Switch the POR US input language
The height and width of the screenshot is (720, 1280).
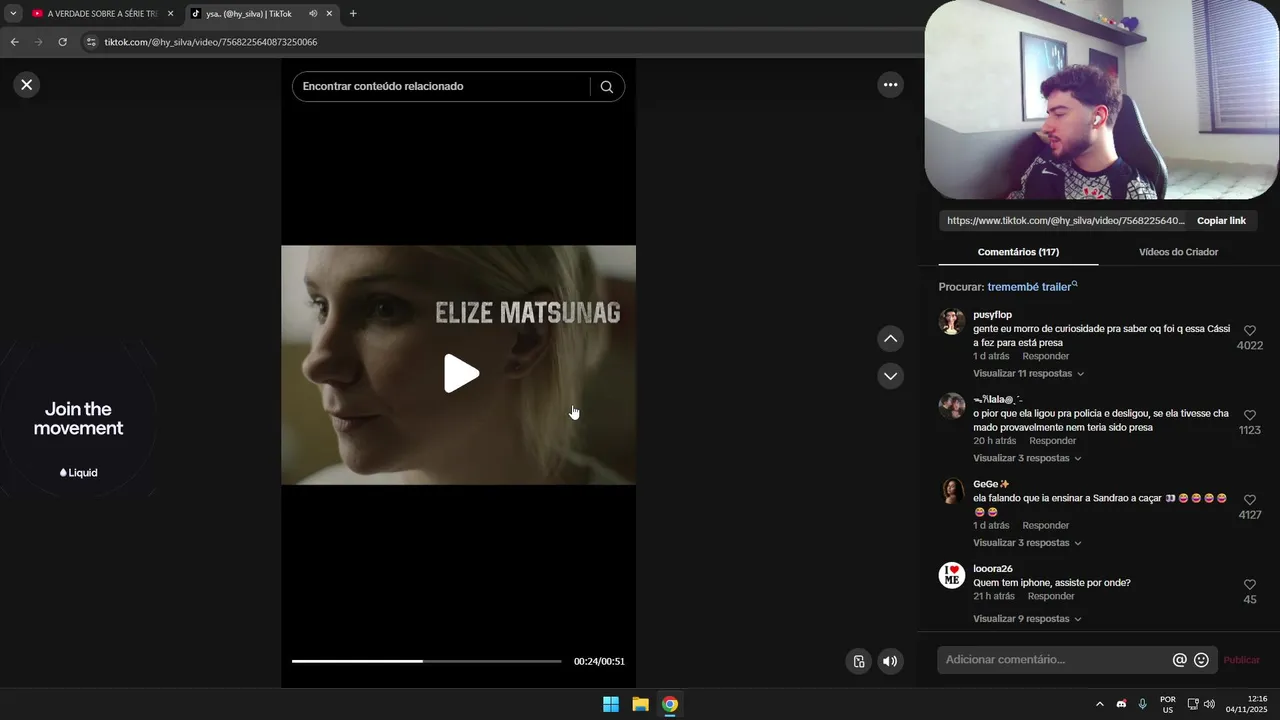click(x=1167, y=704)
